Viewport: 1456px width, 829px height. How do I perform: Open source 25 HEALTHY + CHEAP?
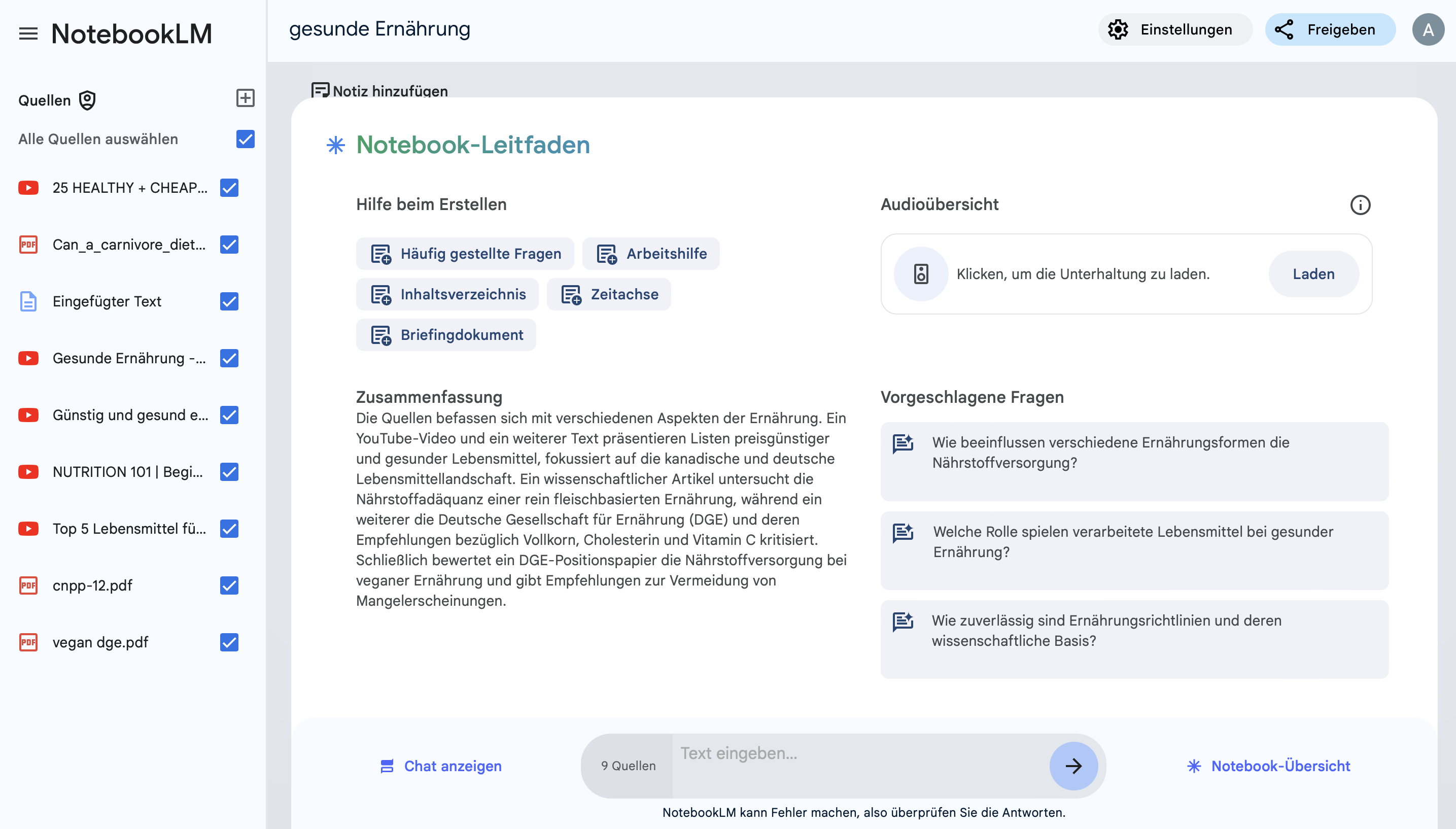[x=130, y=188]
